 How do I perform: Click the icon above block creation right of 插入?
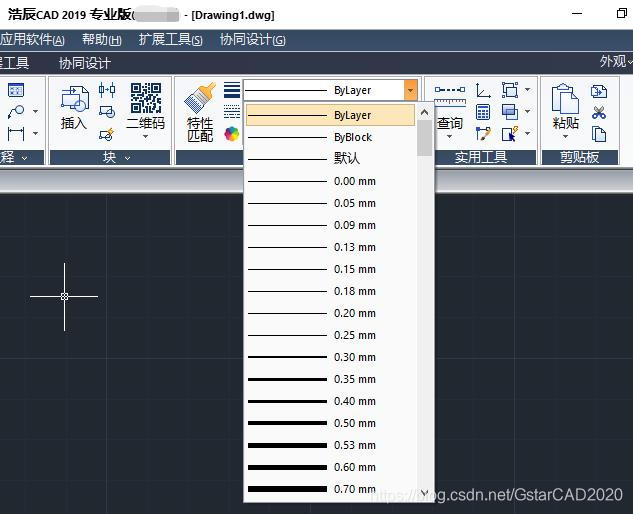coord(107,90)
